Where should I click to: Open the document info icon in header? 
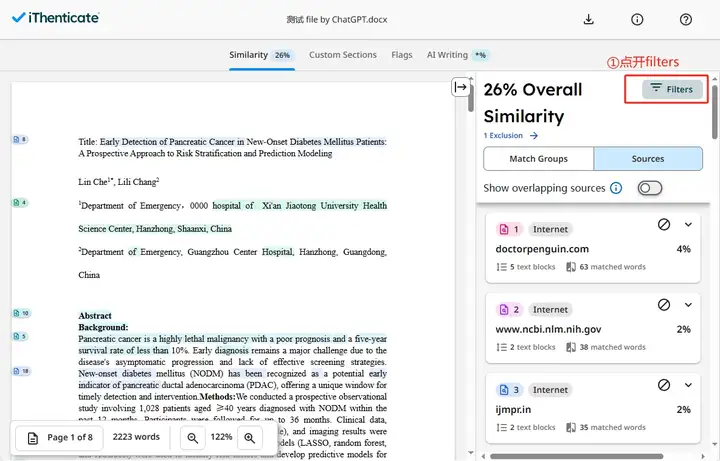coord(637,19)
